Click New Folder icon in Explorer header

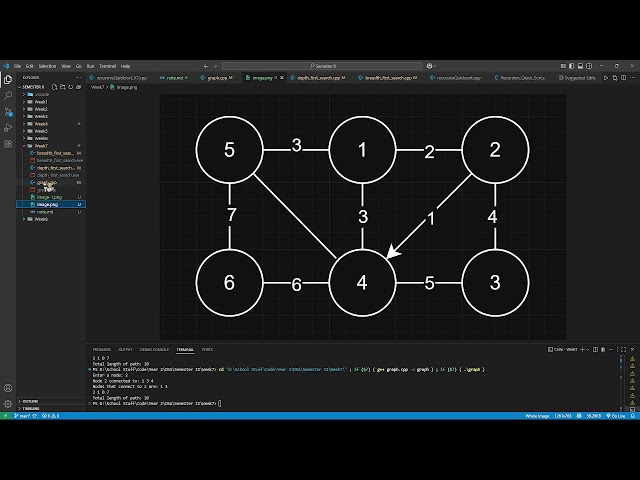62,87
